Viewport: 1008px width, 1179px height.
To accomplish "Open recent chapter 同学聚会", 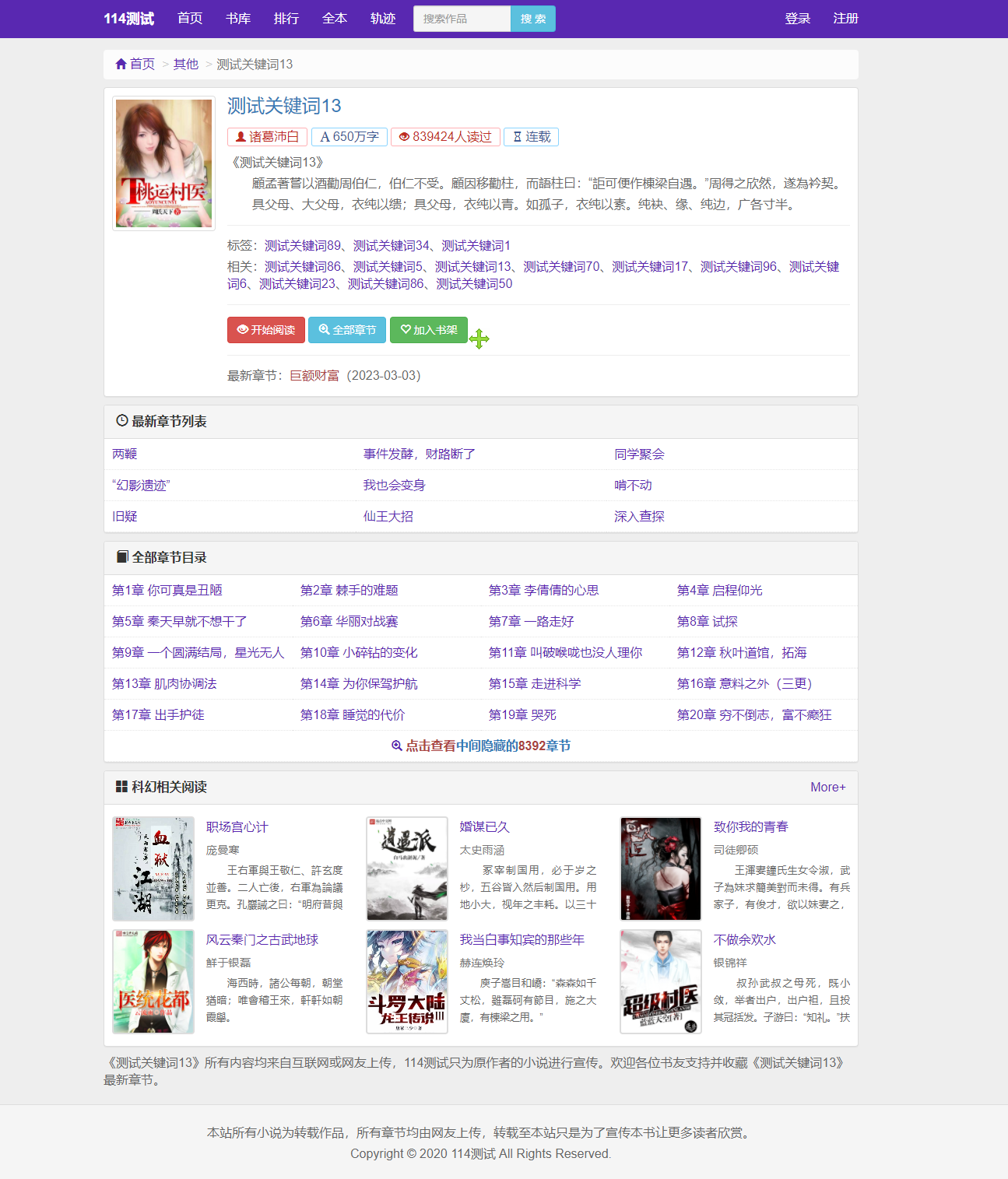I will pyautogui.click(x=639, y=454).
